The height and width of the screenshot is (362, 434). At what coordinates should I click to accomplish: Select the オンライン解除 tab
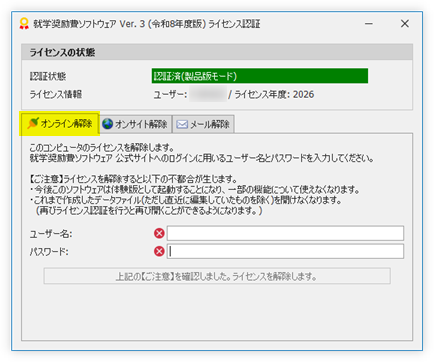point(59,124)
